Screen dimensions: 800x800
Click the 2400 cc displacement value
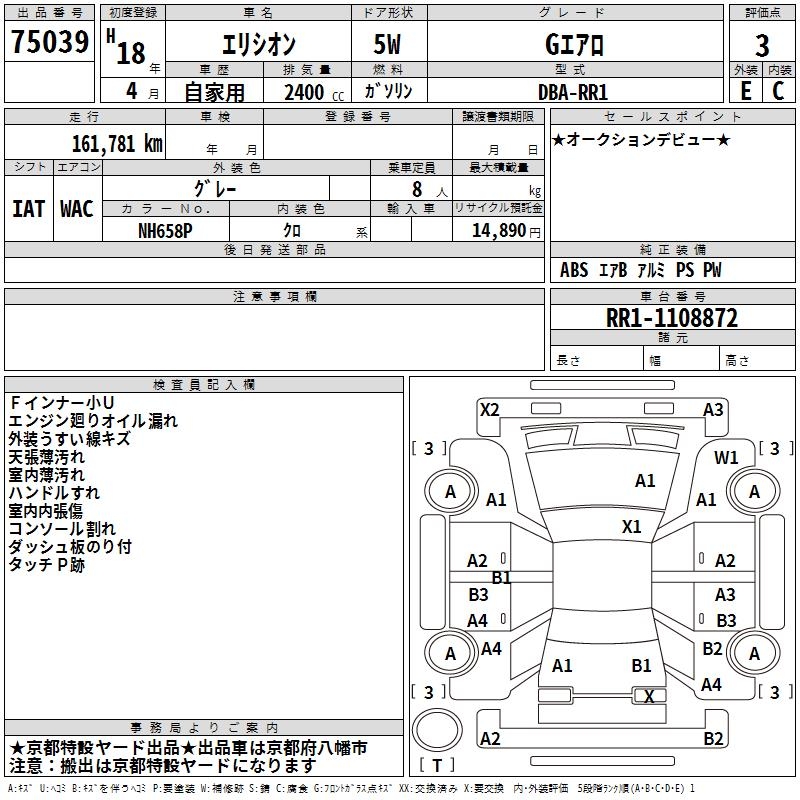click(314, 92)
